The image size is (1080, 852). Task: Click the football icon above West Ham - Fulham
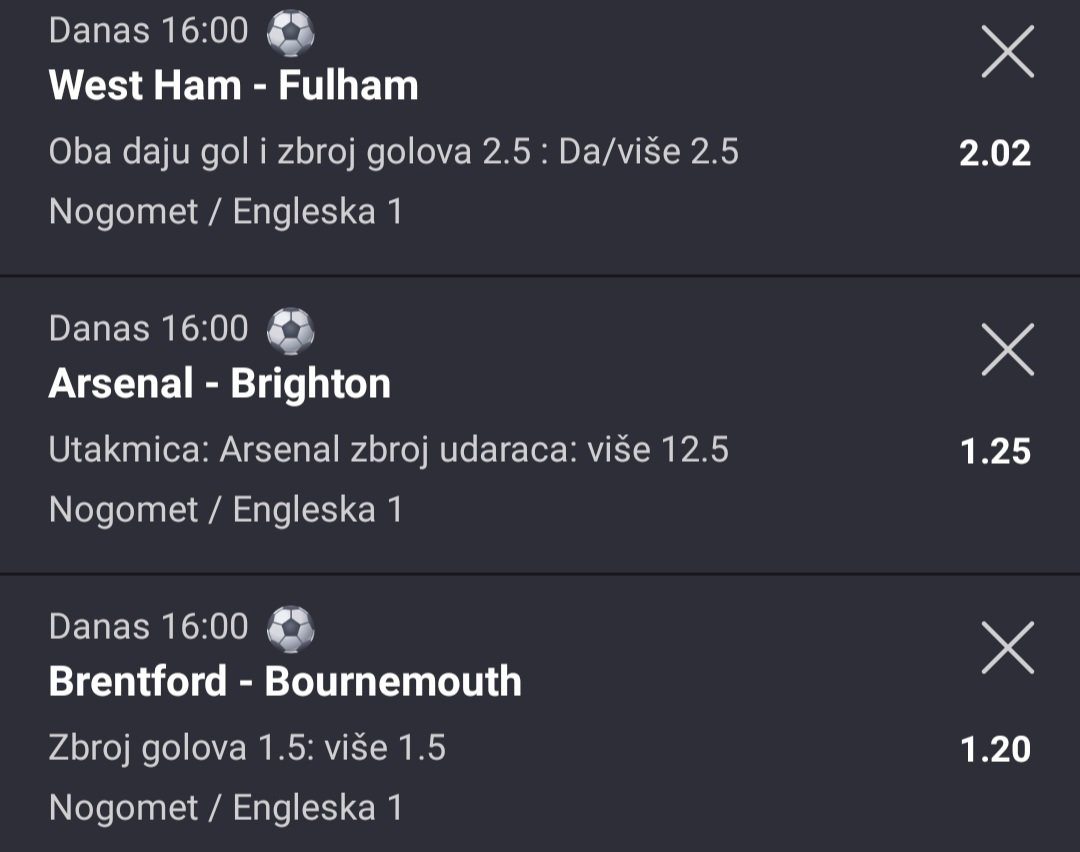(290, 33)
